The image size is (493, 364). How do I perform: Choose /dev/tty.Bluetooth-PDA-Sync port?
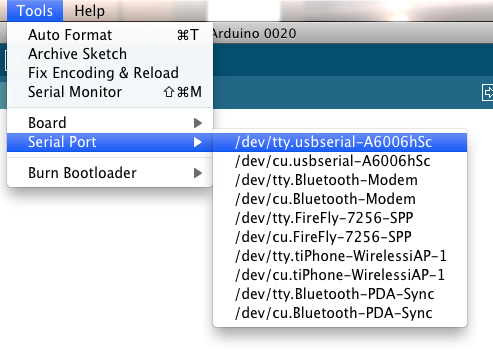pyautogui.click(x=340, y=294)
